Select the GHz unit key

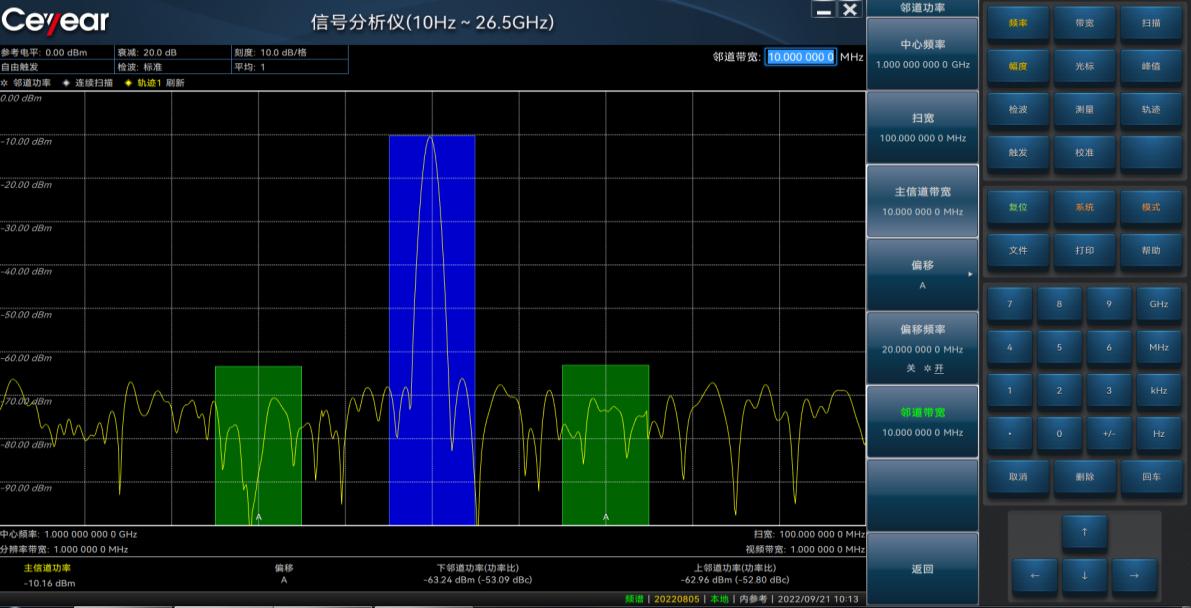coord(1158,304)
